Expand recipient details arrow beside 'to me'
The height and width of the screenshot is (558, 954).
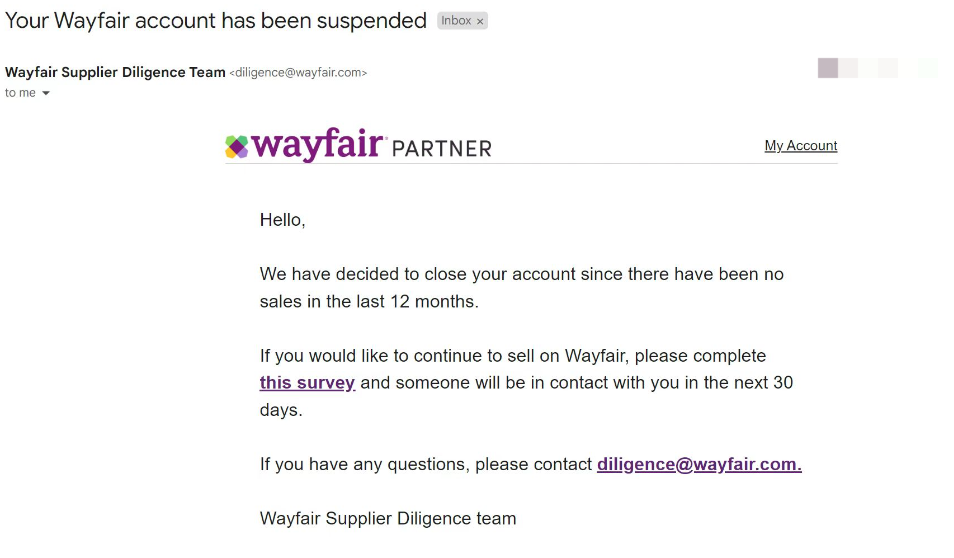[x=46, y=93]
